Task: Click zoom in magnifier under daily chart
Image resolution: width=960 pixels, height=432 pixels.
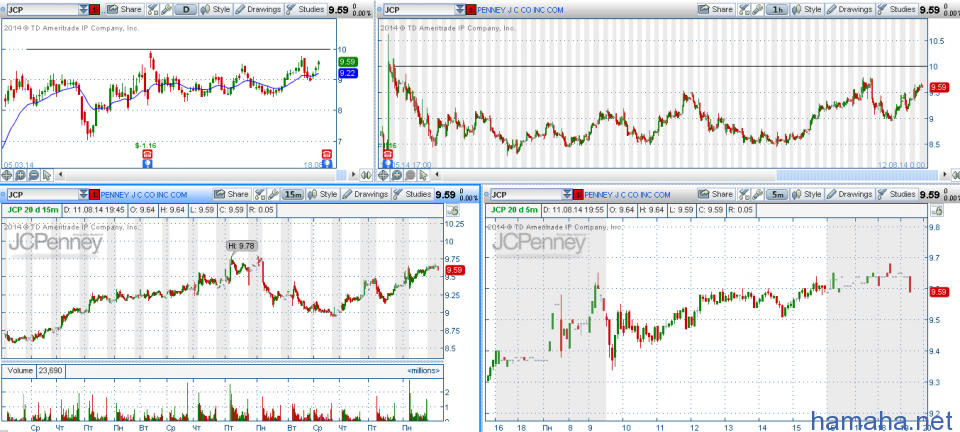Action: (21, 175)
